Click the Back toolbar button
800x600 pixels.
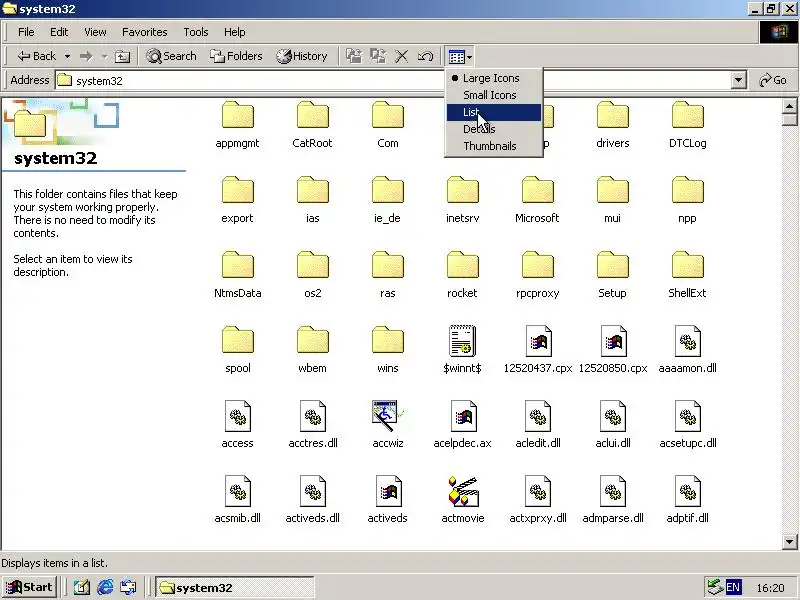37,56
